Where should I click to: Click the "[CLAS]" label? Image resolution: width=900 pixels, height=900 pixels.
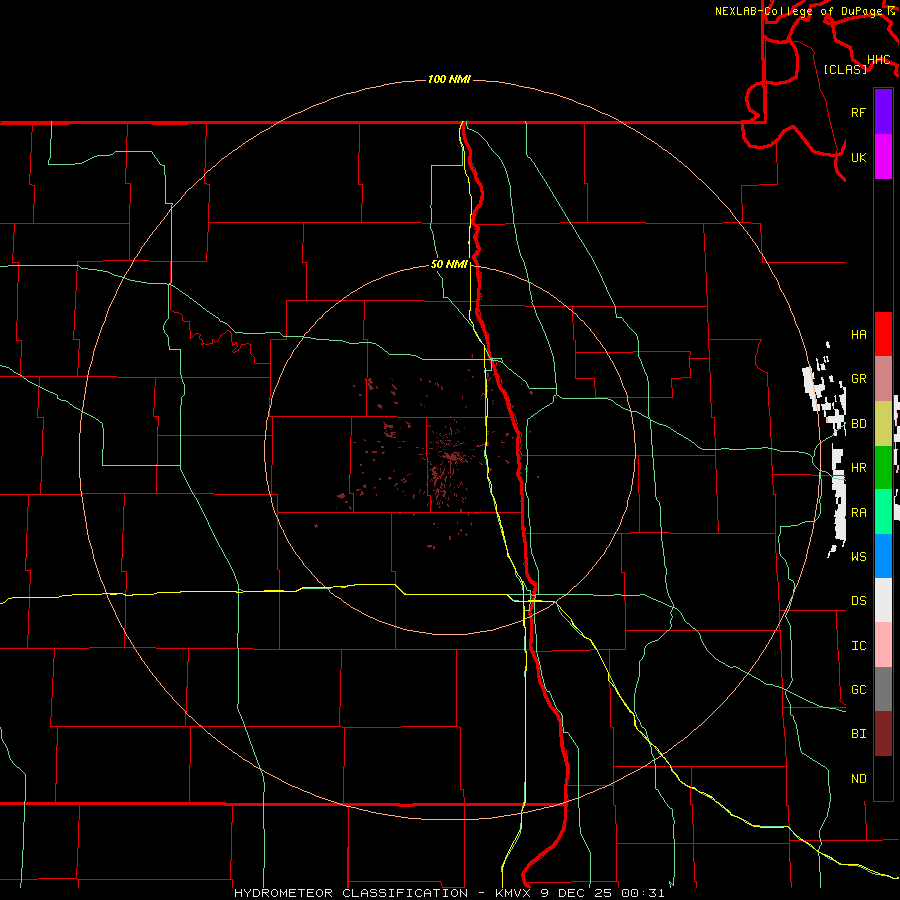(x=845, y=69)
